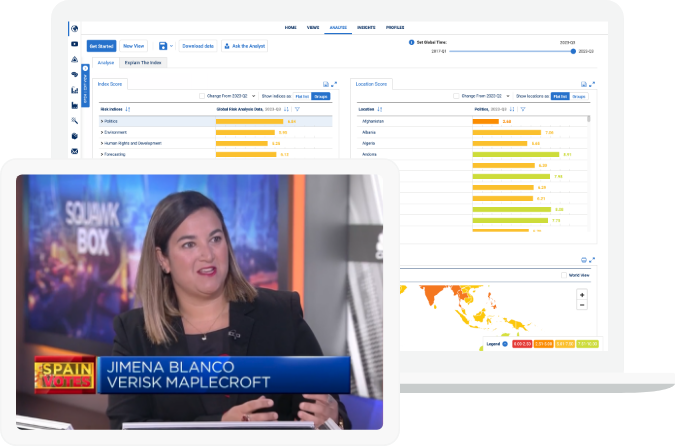Expand the Politics index row
Viewport: 675px width, 446px height.
click(x=102, y=121)
